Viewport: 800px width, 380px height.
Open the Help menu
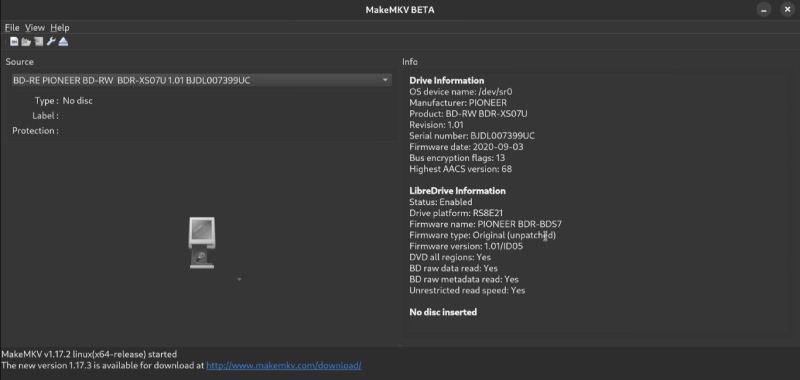(x=60, y=28)
